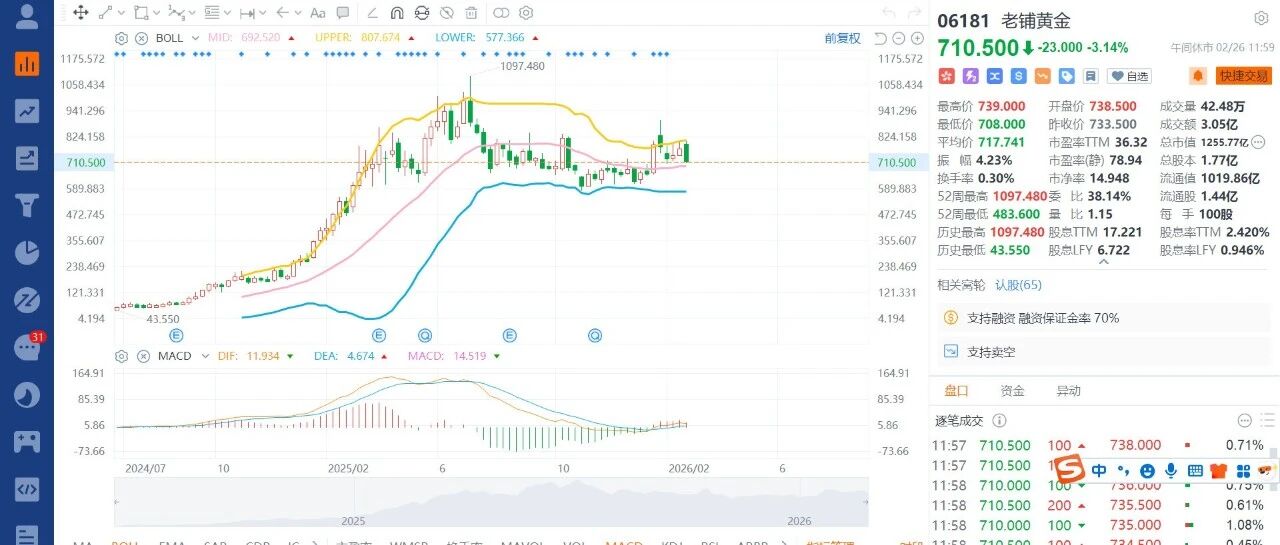
Task: Remove the BOLL indicator with X icon
Action: point(141,38)
